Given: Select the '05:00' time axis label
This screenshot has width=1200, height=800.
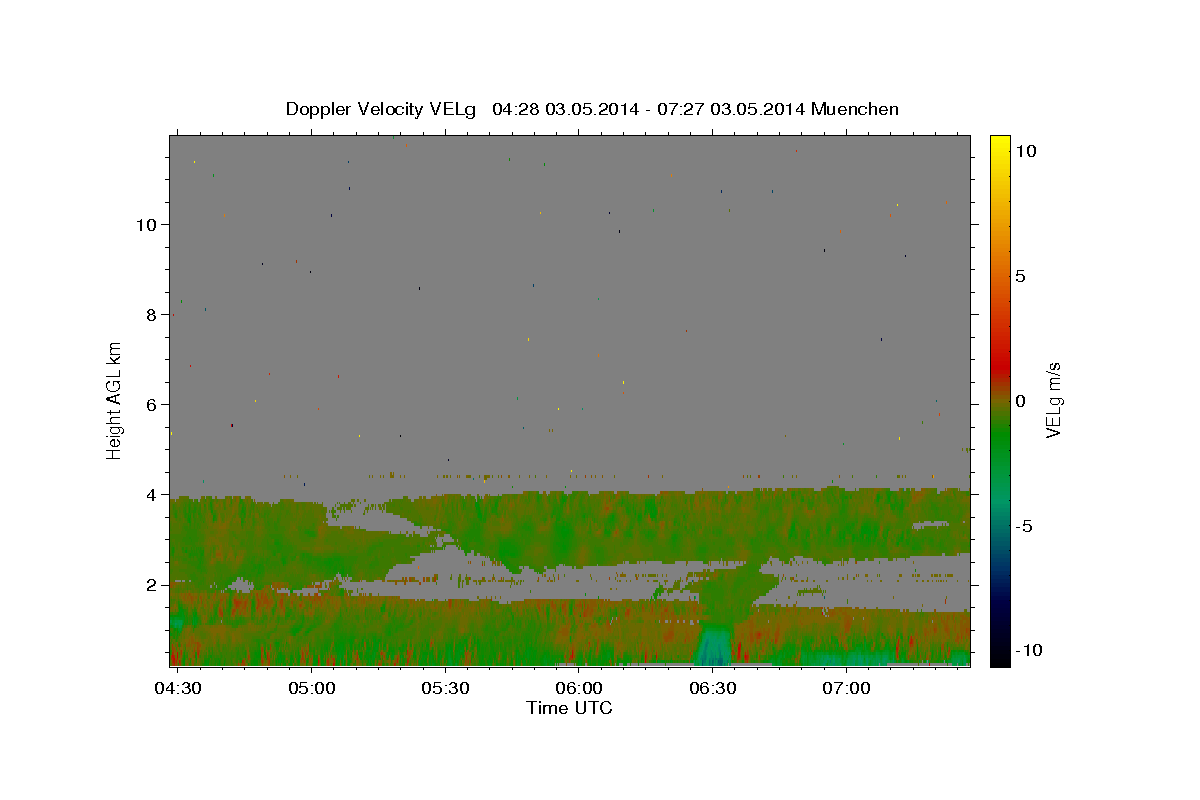Looking at the screenshot, I should pyautogui.click(x=312, y=688).
